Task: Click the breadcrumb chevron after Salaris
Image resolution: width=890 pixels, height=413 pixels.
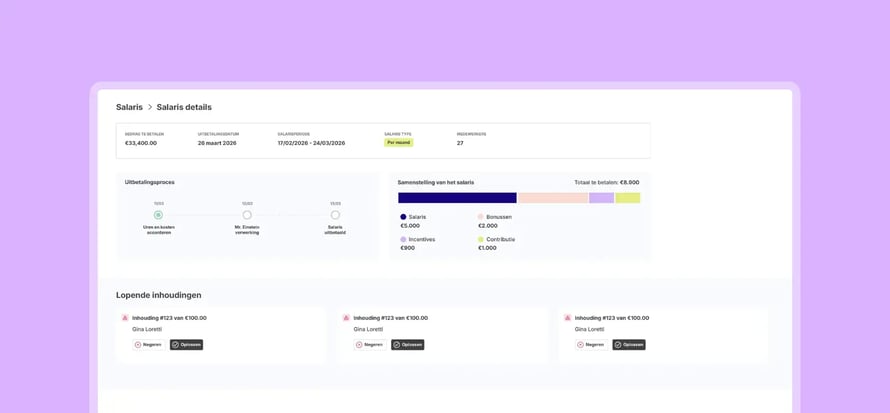Action: click(150, 107)
